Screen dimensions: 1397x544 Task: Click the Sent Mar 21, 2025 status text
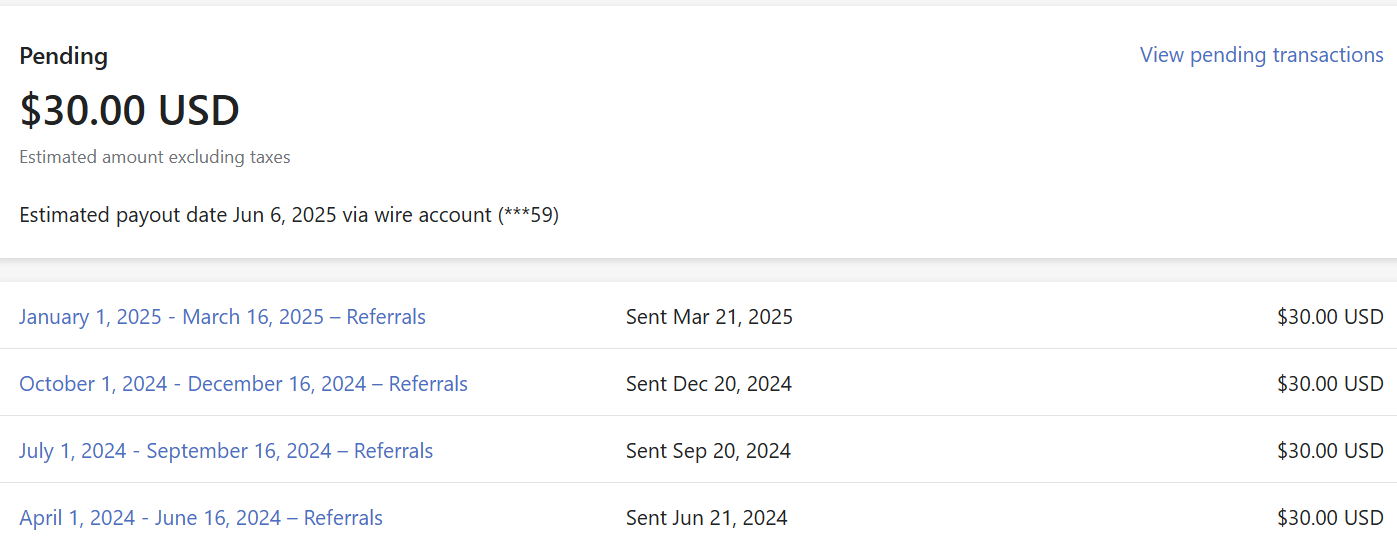click(x=709, y=317)
